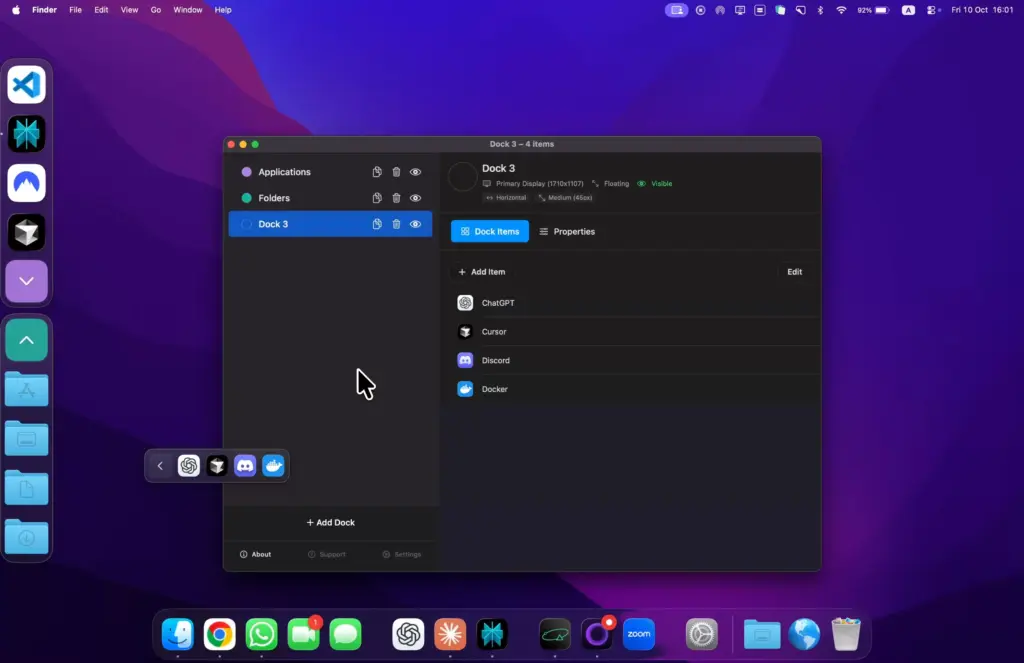Viewport: 1024px width, 663px height.
Task: Open the NordVPN icon in the side dock
Action: 27,183
